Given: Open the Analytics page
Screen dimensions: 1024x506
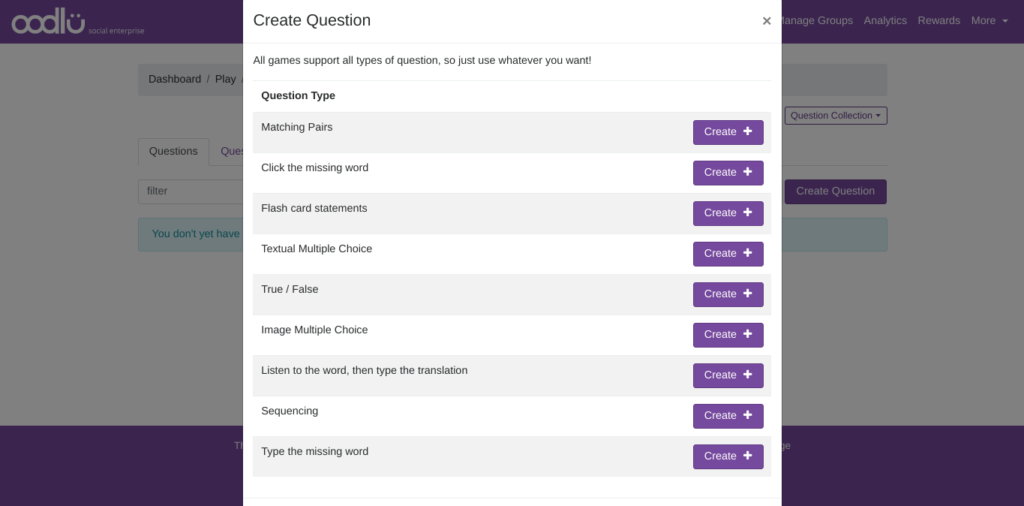Looking at the screenshot, I should 884,21.
